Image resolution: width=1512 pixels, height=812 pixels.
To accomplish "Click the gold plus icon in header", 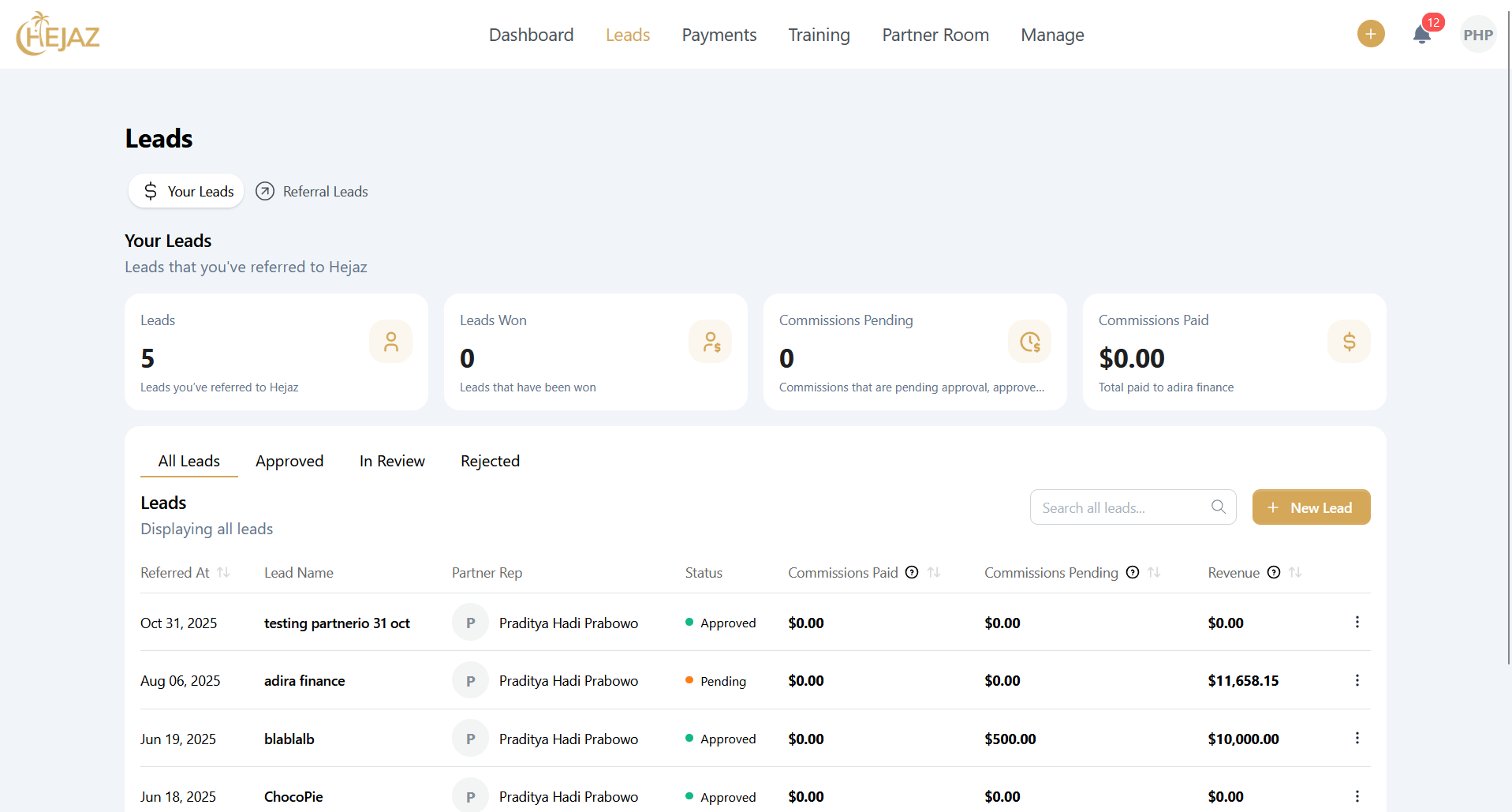I will [x=1370, y=34].
